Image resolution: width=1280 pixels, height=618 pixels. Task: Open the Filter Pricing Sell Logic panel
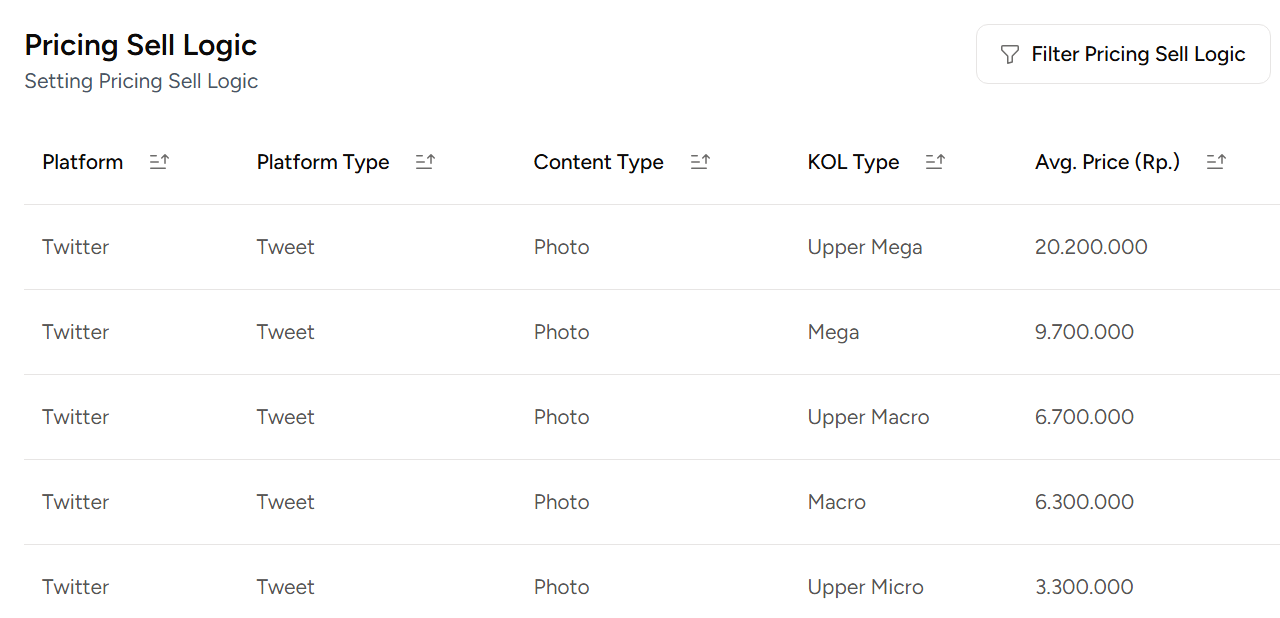coord(1122,54)
